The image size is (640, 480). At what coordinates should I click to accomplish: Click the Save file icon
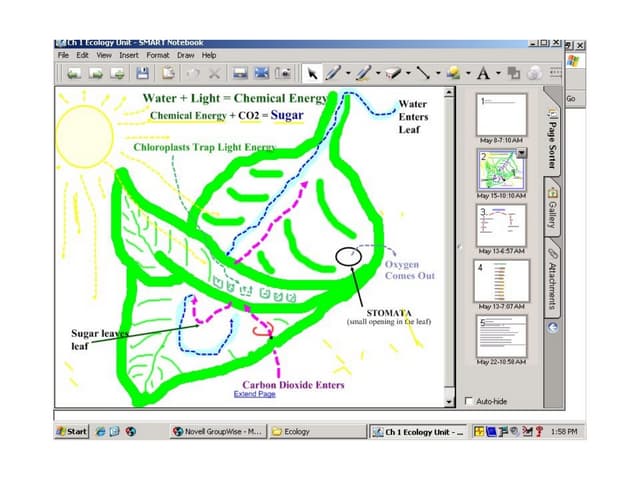142,73
